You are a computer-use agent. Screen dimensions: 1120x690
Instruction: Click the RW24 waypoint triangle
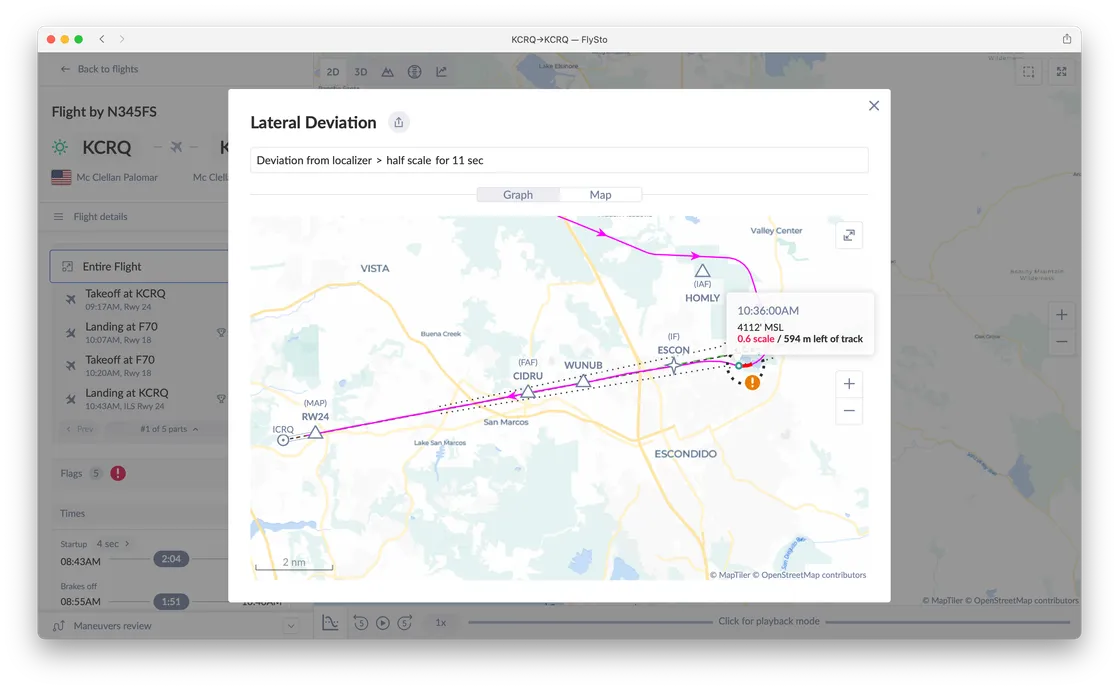click(315, 431)
